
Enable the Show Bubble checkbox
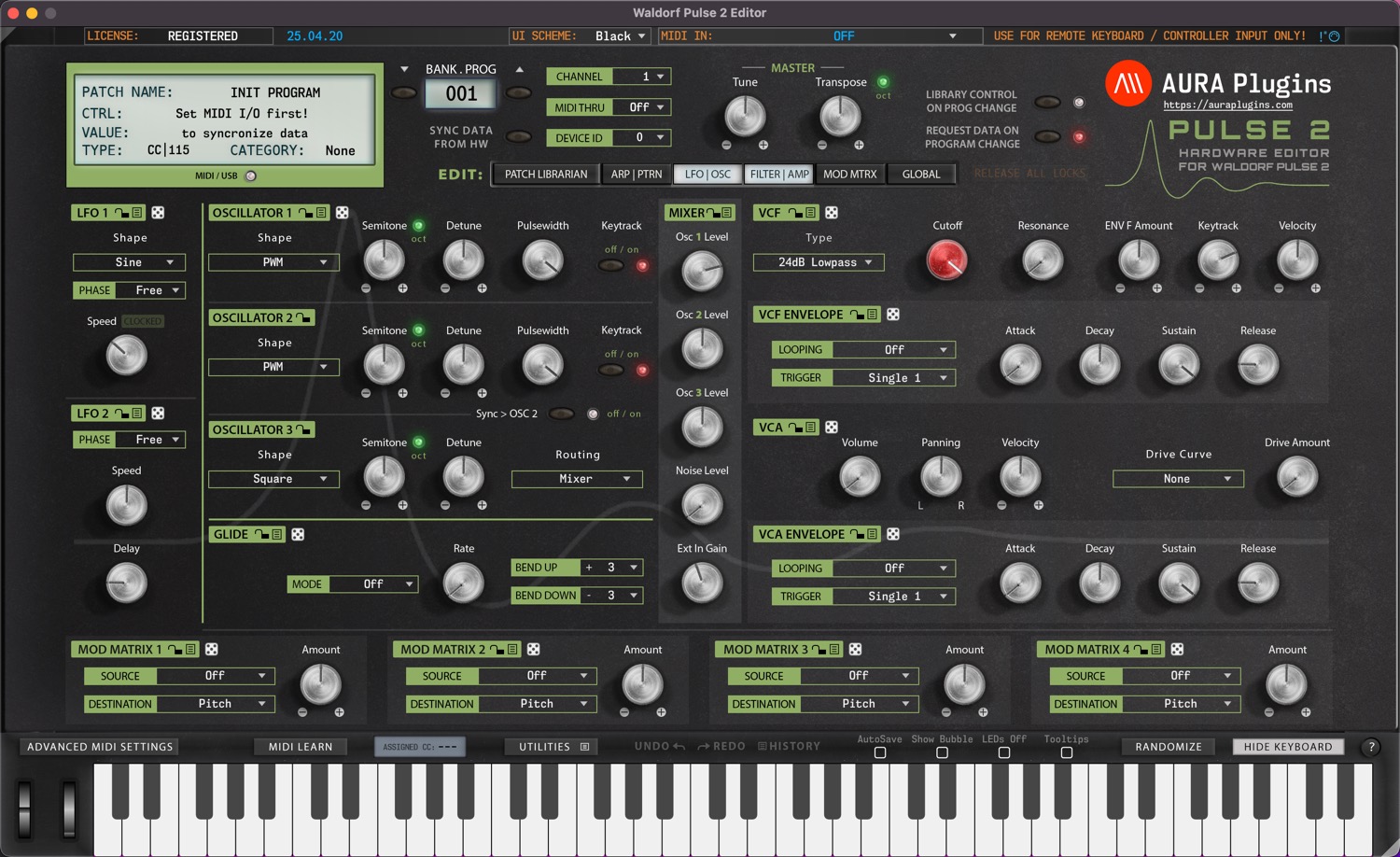coord(942,752)
